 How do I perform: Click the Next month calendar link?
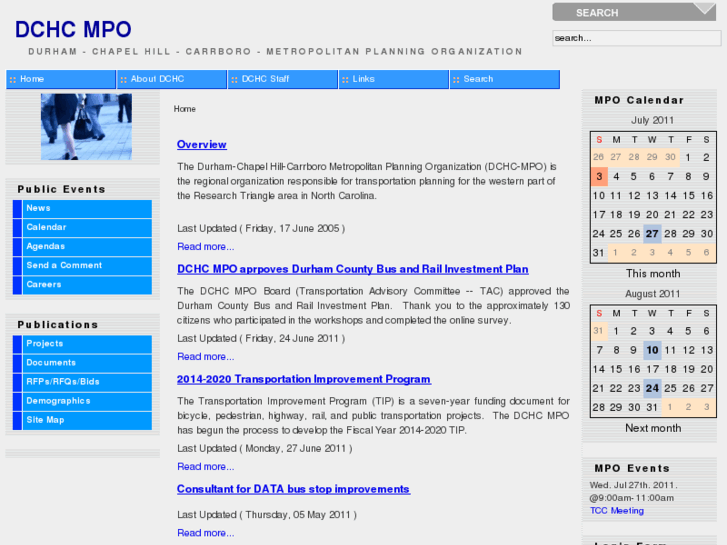pos(653,428)
